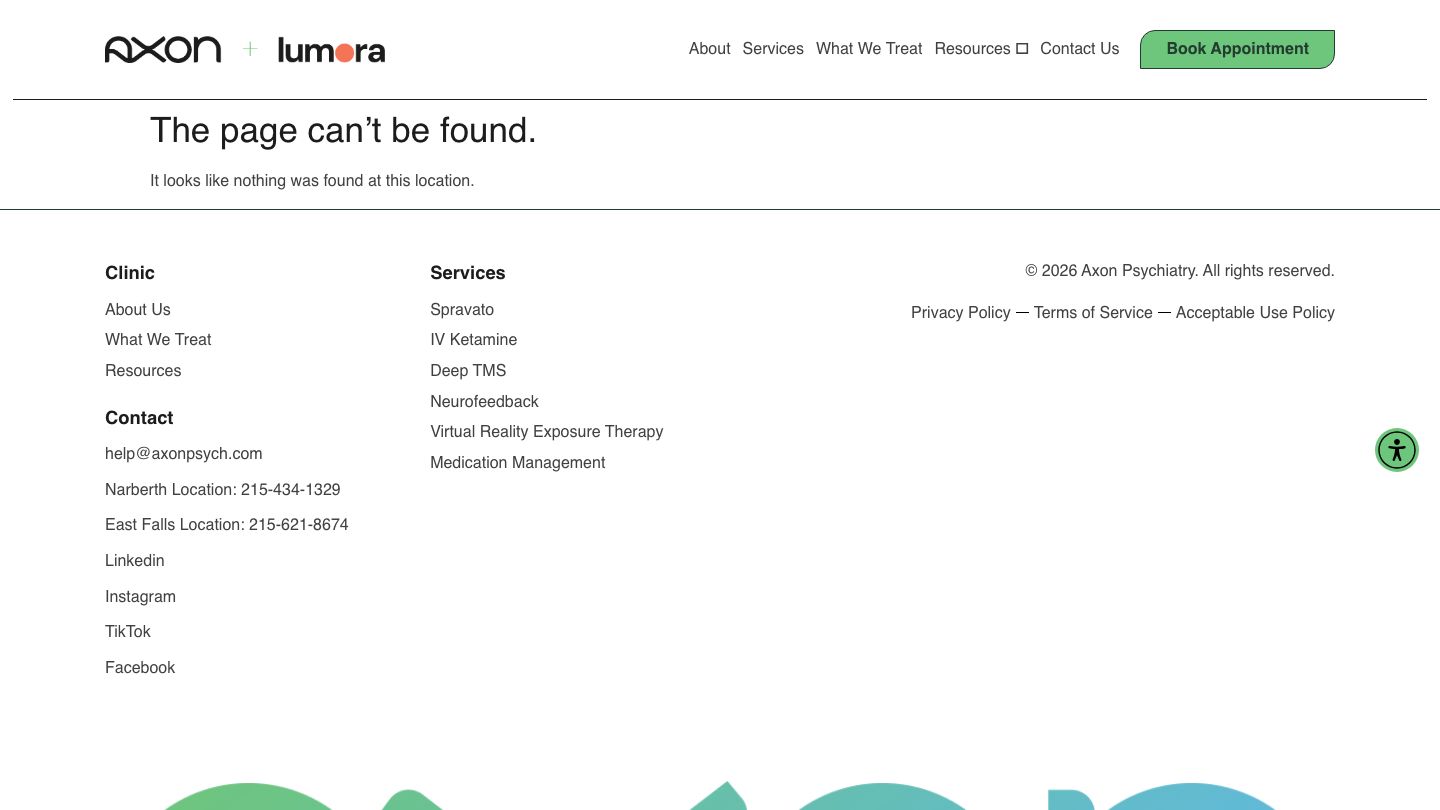
Task: Select the Deep TMS footer link
Action: pyautogui.click(x=467, y=371)
